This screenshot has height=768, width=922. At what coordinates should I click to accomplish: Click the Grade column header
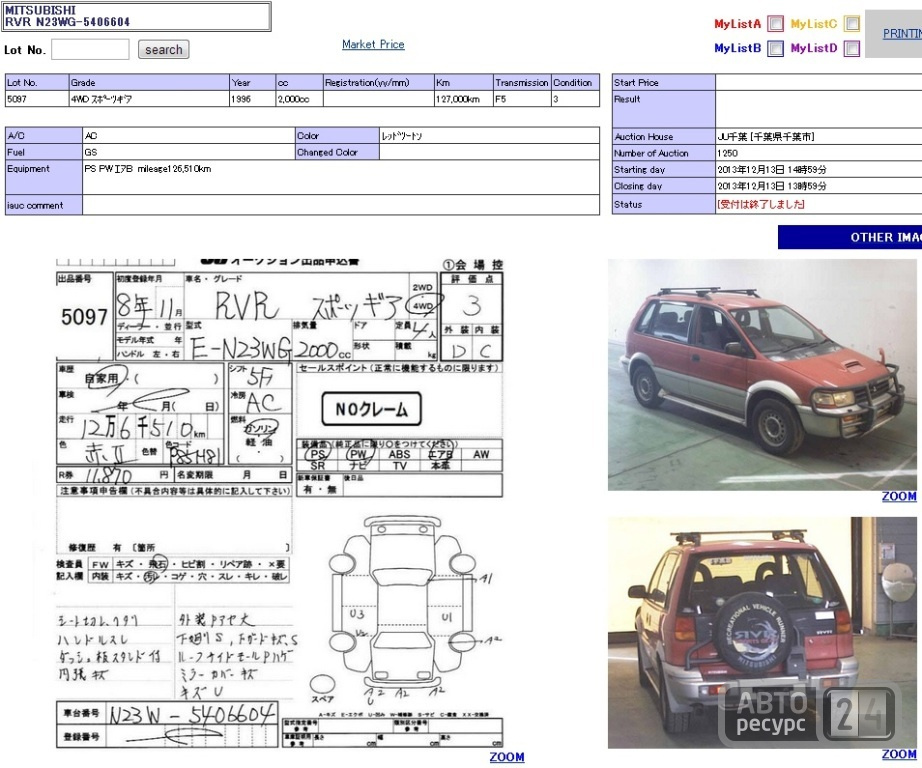(149, 82)
